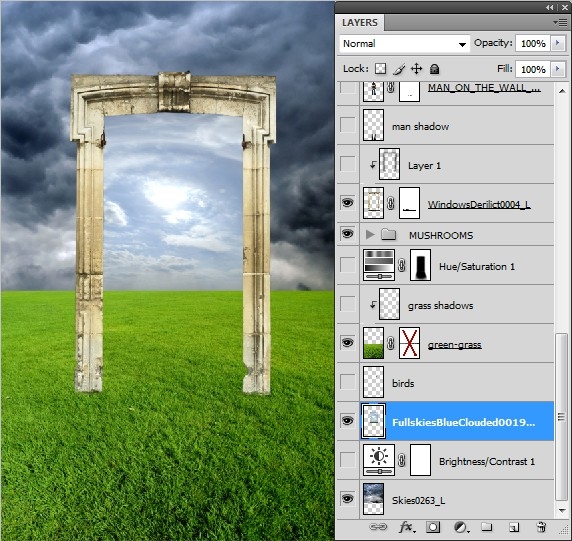Click chain link on Brightness/Contrast 1 layer
The image size is (572, 541).
coord(402,460)
